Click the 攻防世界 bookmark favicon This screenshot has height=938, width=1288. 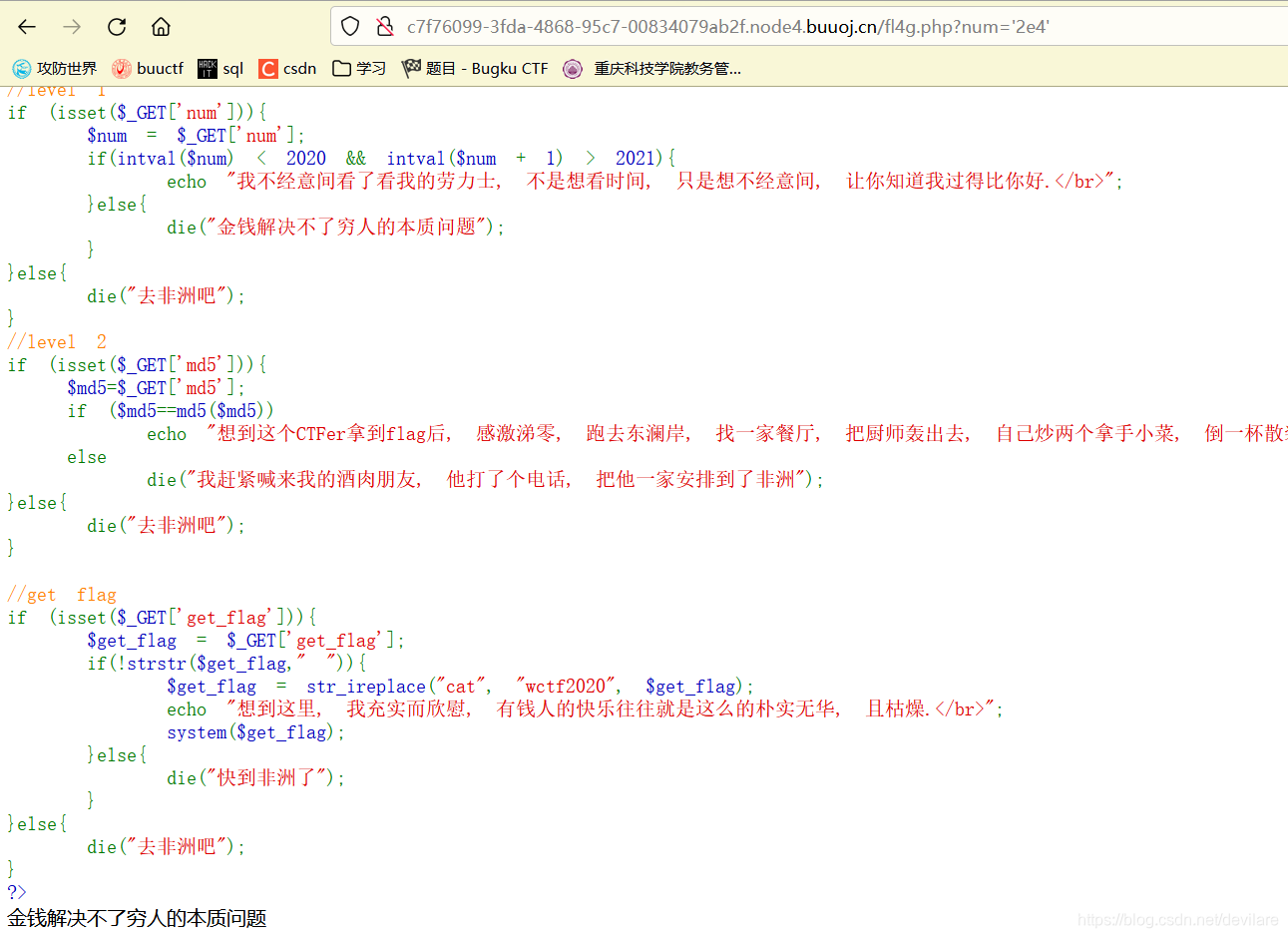(22, 68)
